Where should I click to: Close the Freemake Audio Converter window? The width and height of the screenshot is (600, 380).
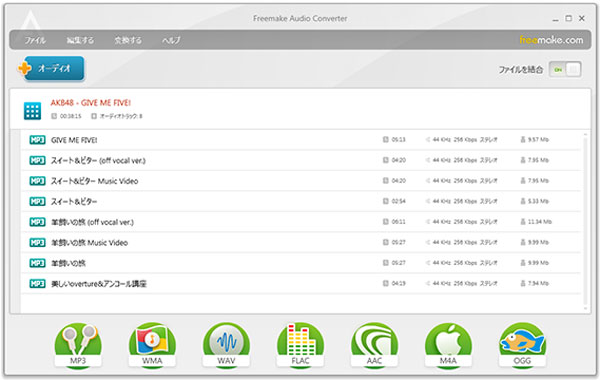click(582, 18)
